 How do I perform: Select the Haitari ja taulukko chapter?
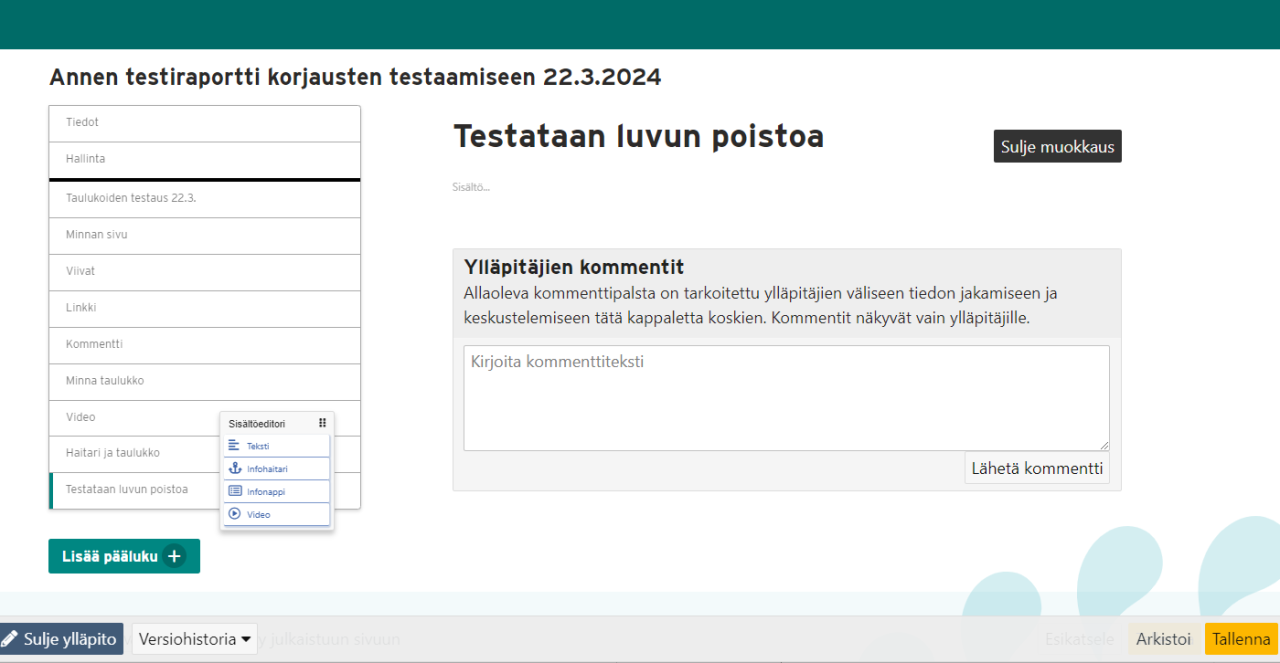tap(130, 453)
